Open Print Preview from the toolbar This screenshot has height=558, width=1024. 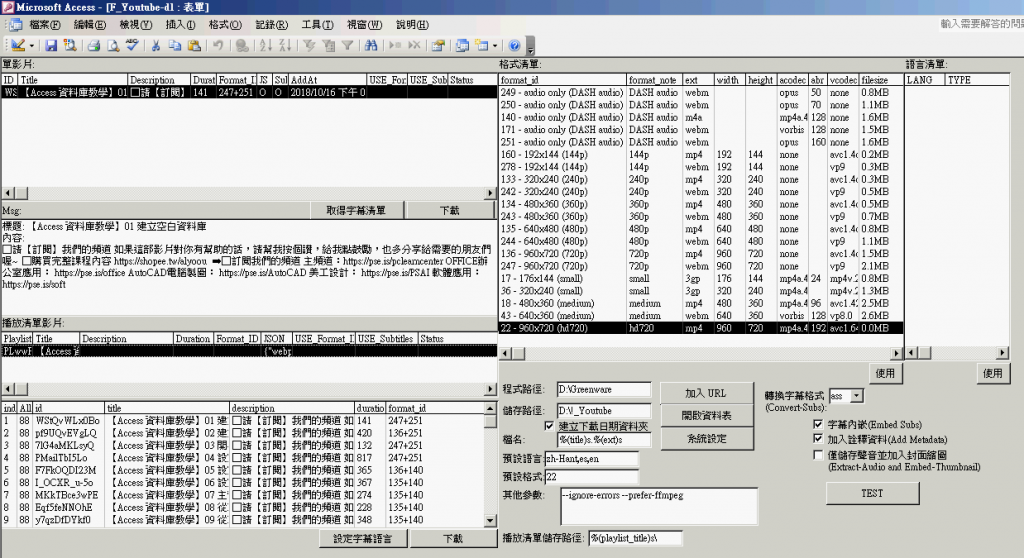pos(113,46)
